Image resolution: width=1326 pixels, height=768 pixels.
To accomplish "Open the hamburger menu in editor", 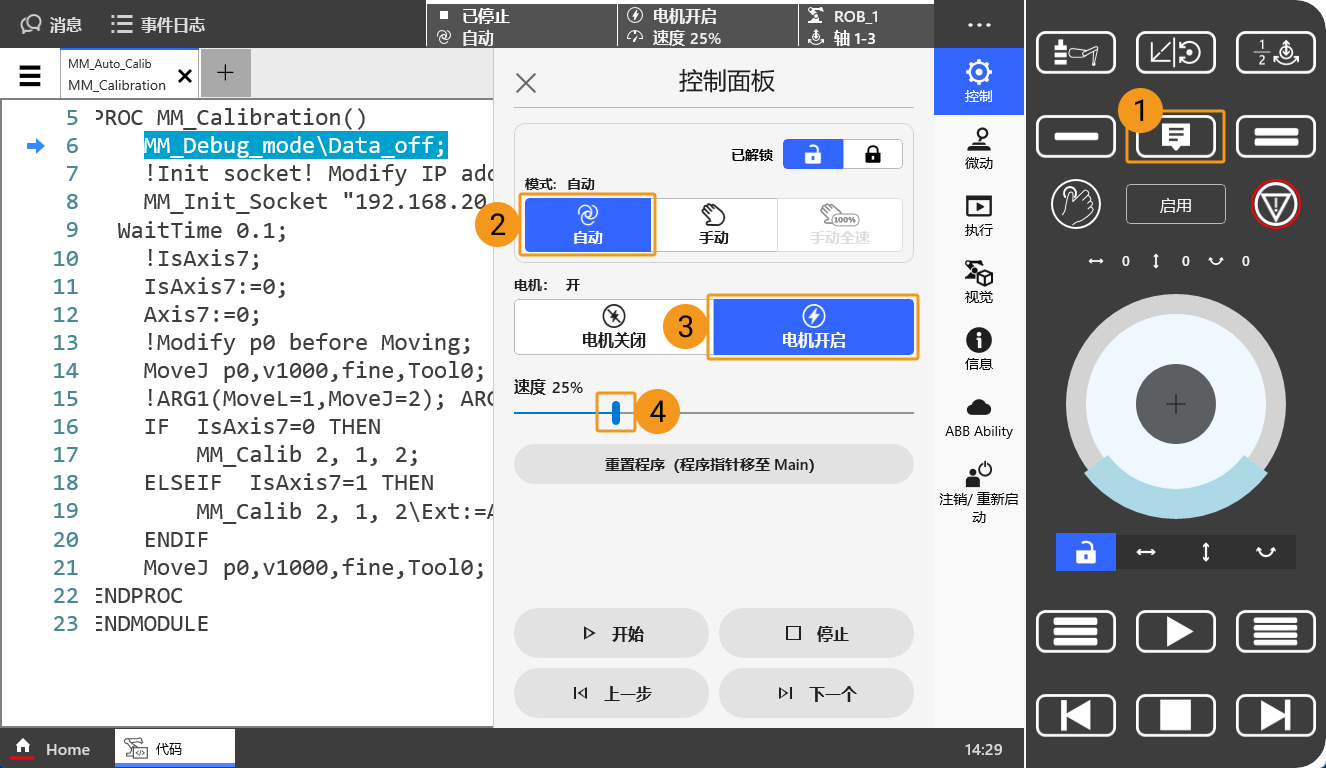I will [30, 76].
